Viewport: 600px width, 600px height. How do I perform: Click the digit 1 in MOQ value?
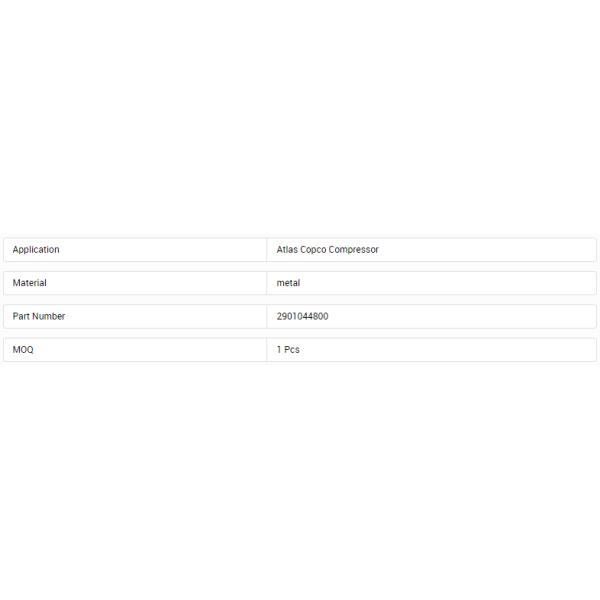[279, 350]
